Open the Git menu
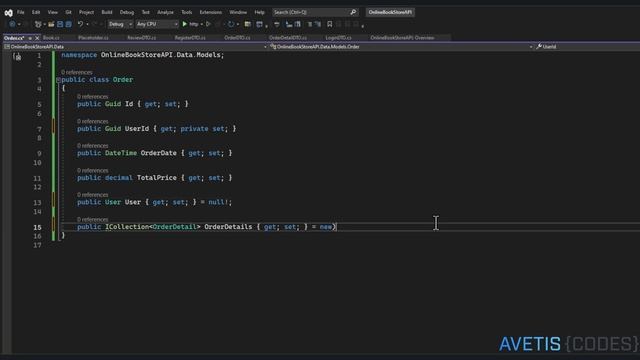Image resolution: width=640 pixels, height=360 pixels. [68, 12]
